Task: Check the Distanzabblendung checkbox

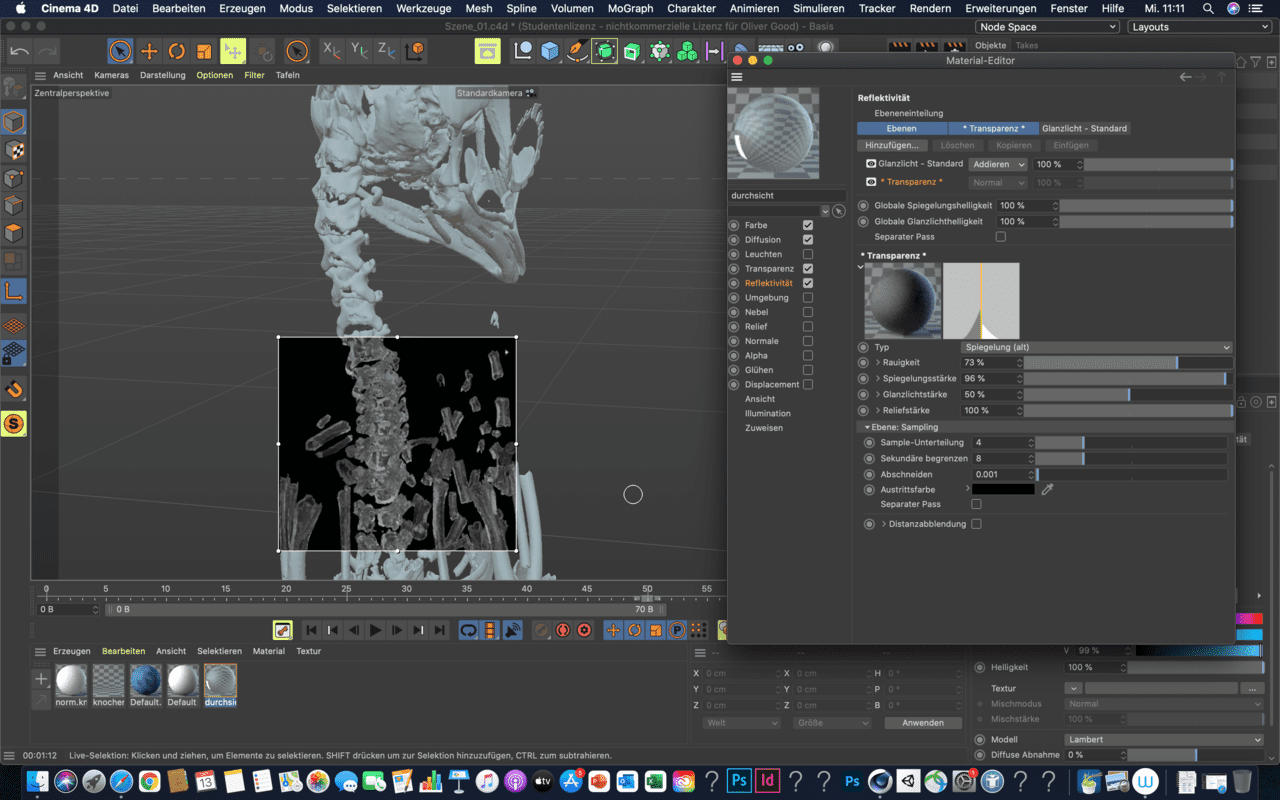Action: point(976,524)
